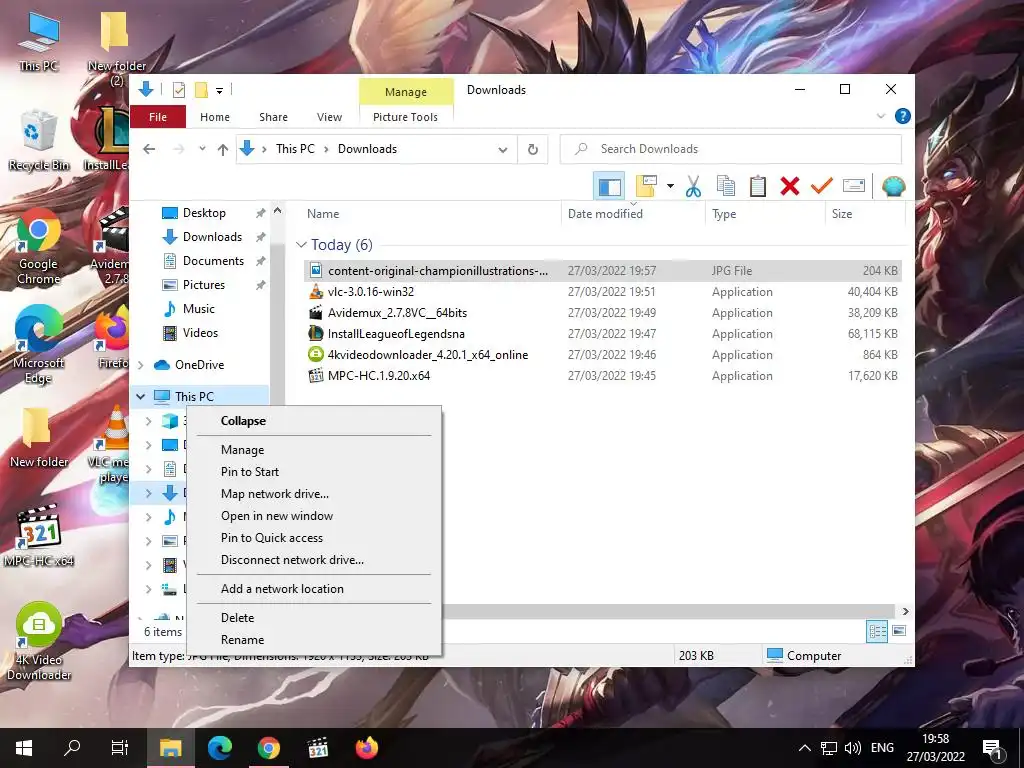Open the File tab
Screen dimensions: 1024x768
(158, 117)
